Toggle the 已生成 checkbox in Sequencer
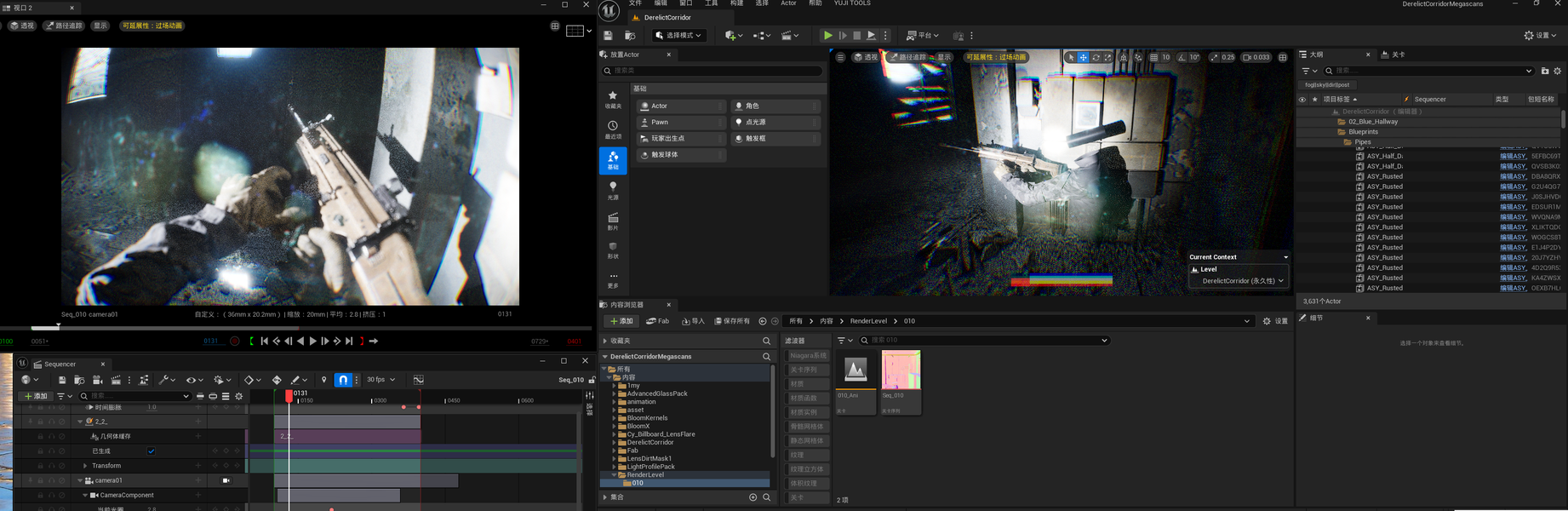Viewport: 1568px width, 511px height. pos(152,451)
